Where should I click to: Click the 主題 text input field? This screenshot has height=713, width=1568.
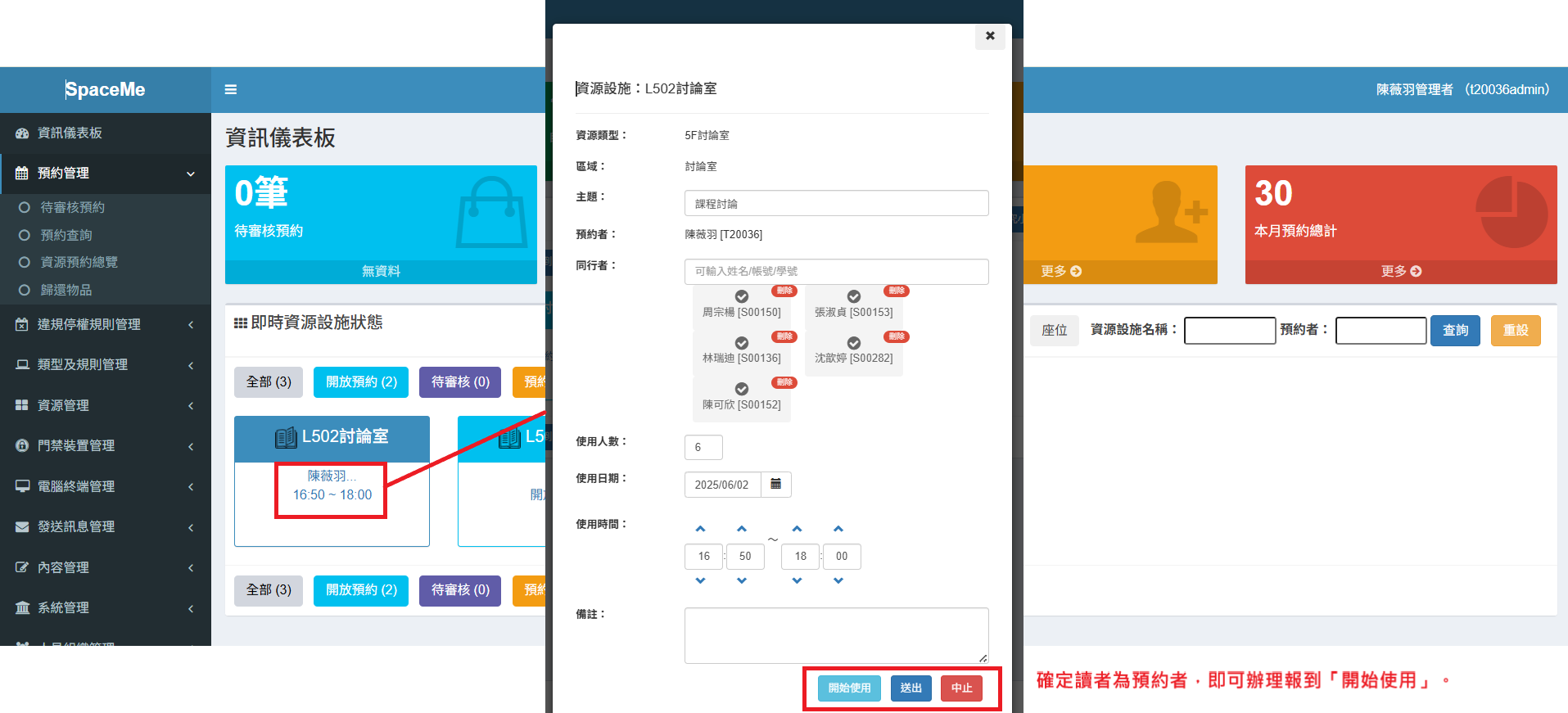[x=836, y=203]
